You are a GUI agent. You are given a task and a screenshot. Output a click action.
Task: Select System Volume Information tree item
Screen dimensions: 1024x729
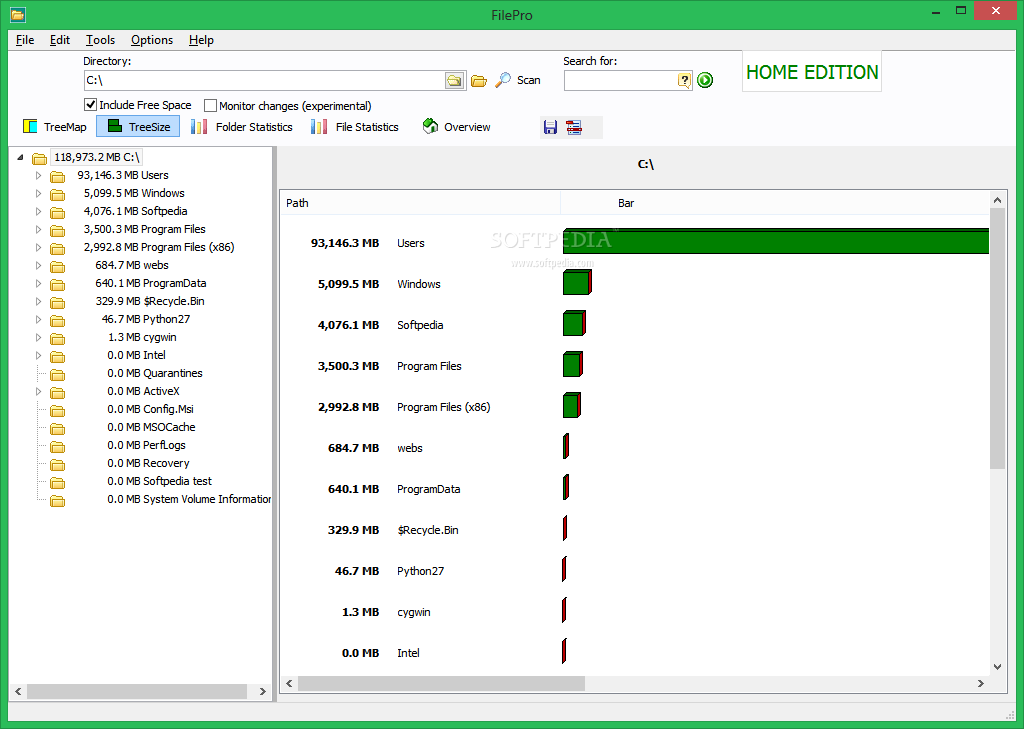(x=189, y=499)
